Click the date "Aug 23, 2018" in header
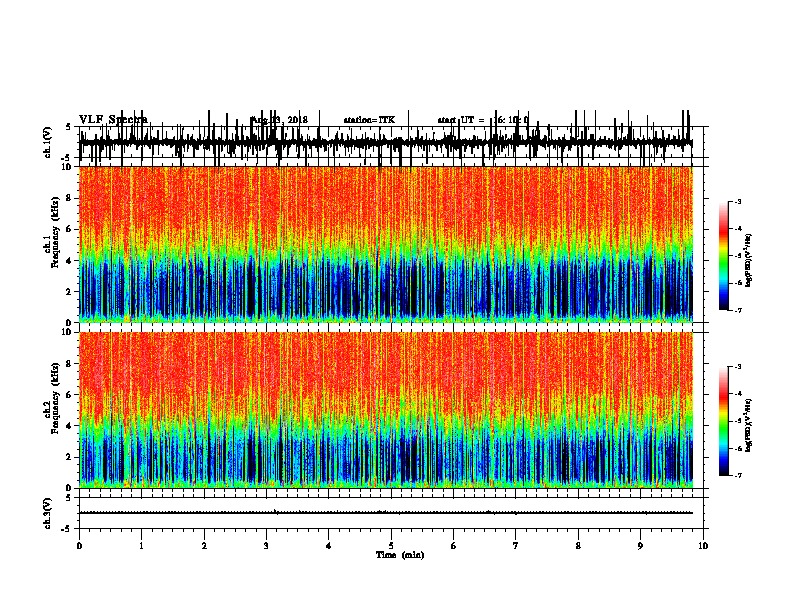792x612 pixels. 279,120
